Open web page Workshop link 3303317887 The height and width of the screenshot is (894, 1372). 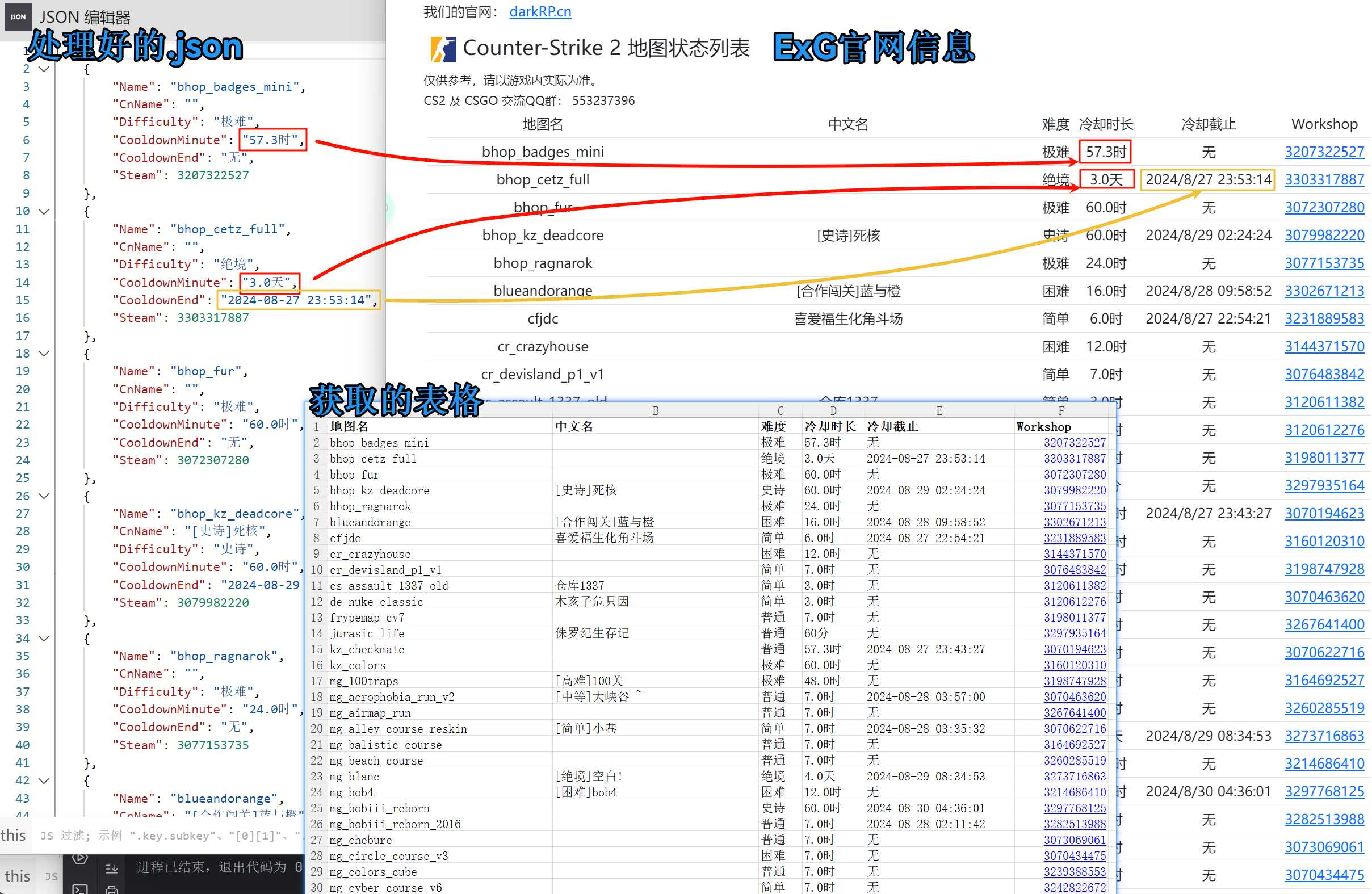pyautogui.click(x=1324, y=179)
